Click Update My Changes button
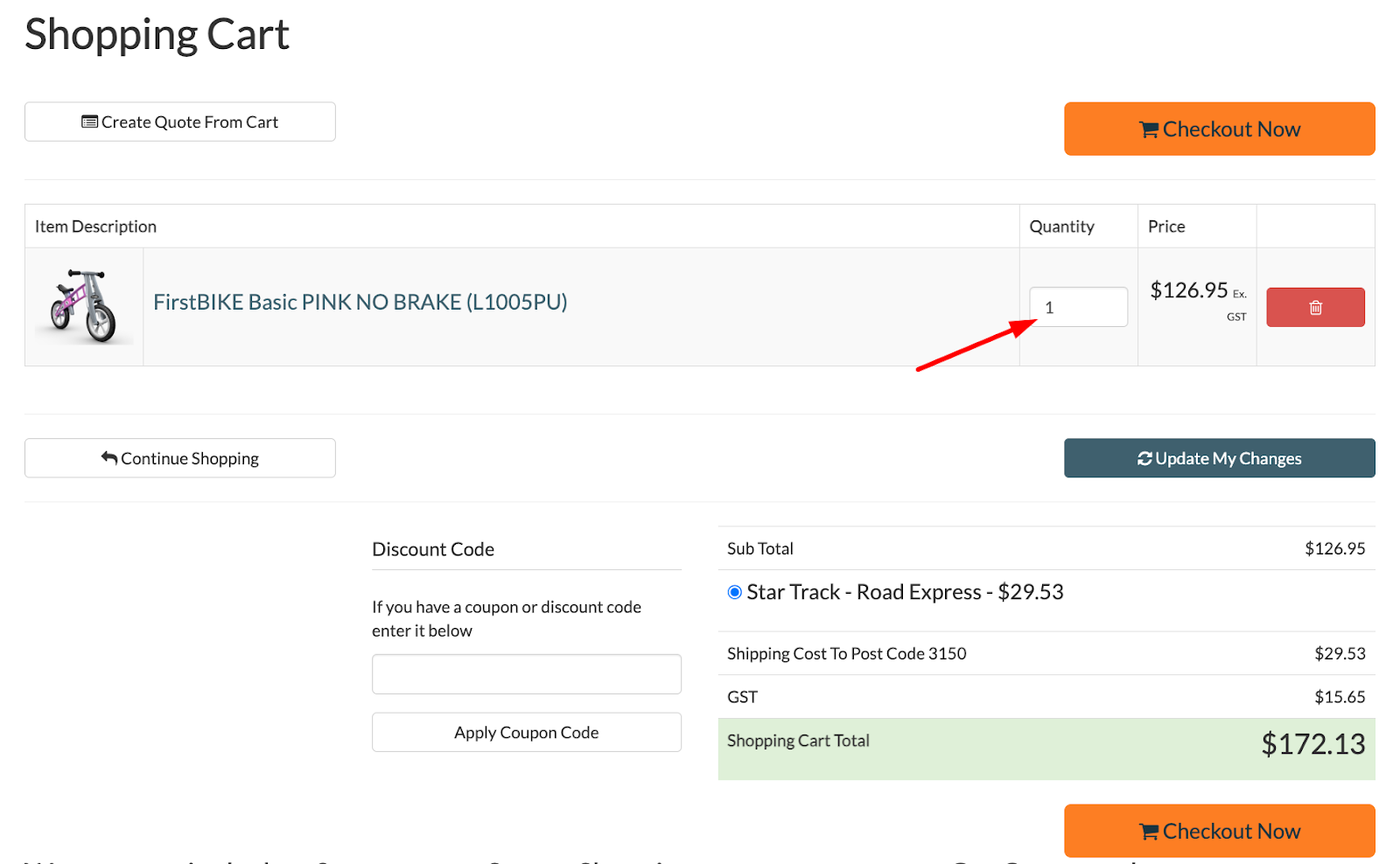This screenshot has height=864, width=1400. point(1219,458)
